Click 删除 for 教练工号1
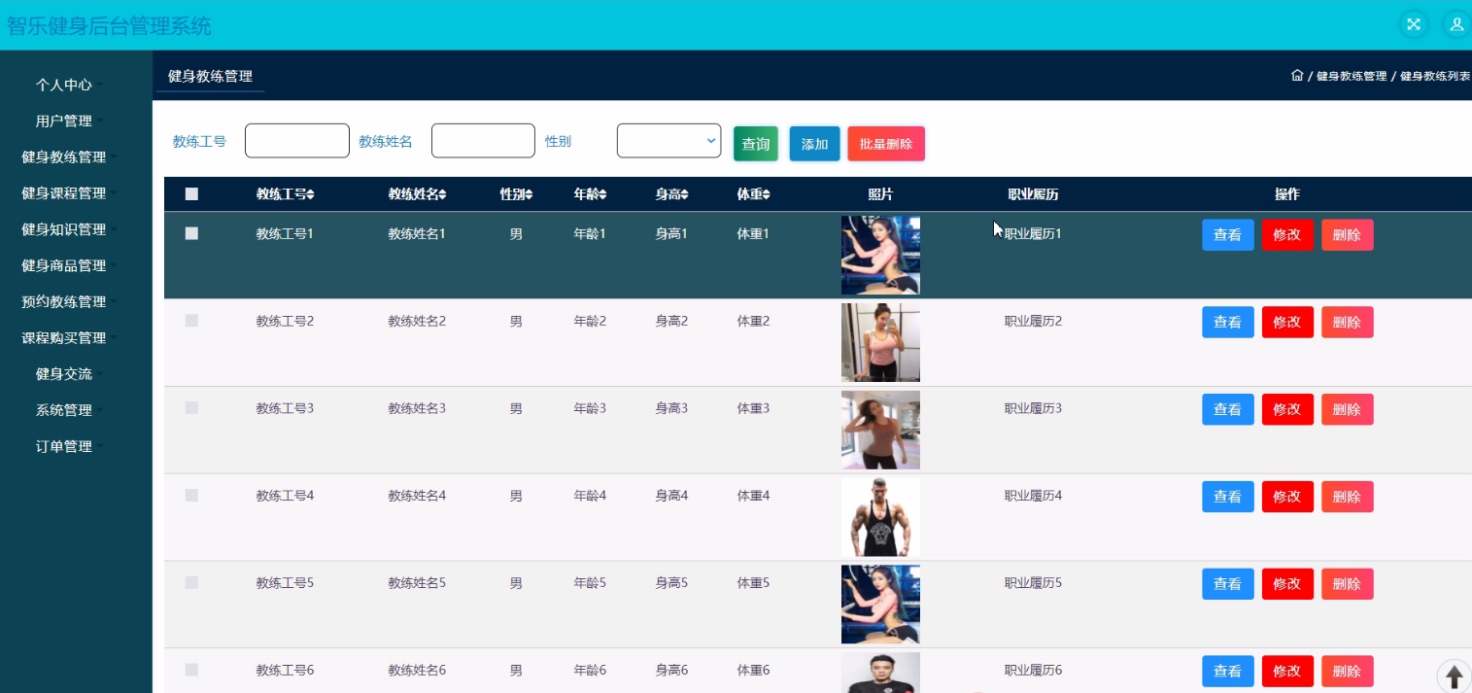The width and height of the screenshot is (1472, 693). pyautogui.click(x=1347, y=235)
